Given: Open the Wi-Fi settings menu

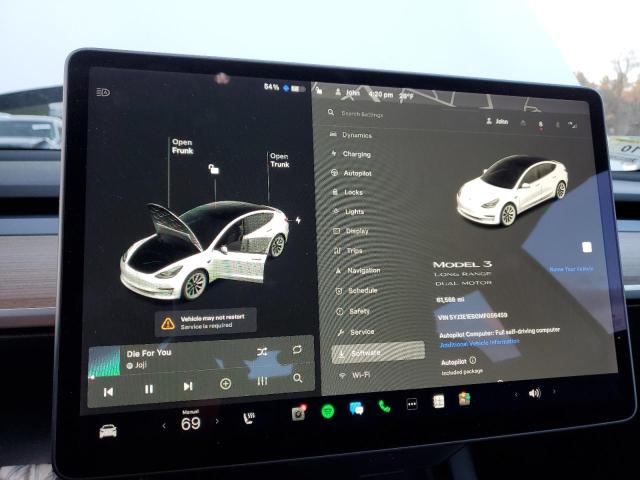Looking at the screenshot, I should pyautogui.click(x=355, y=375).
